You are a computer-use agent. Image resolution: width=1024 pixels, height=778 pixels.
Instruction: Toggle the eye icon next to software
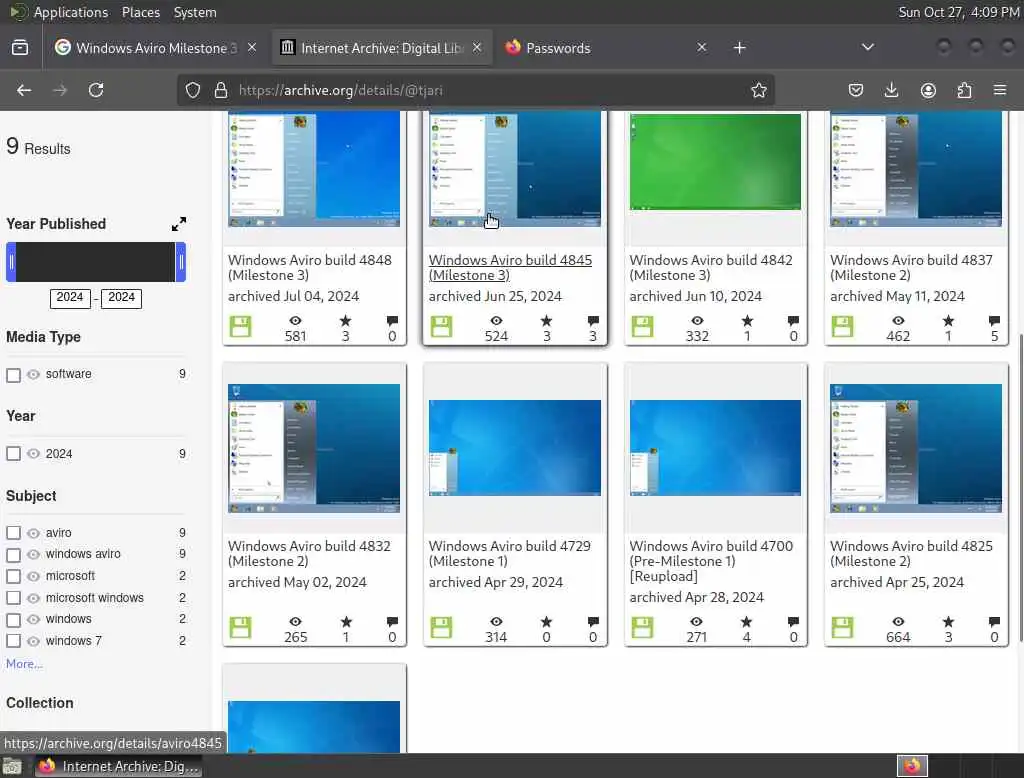33,374
